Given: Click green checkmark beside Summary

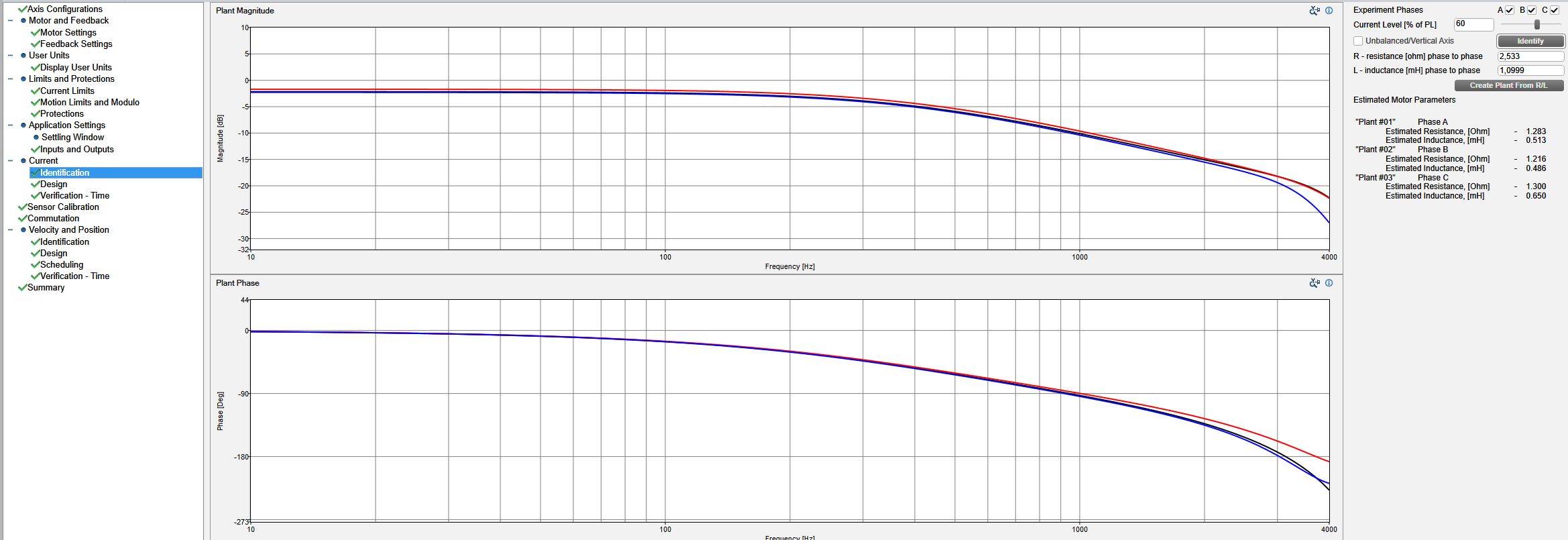Looking at the screenshot, I should pos(22,288).
